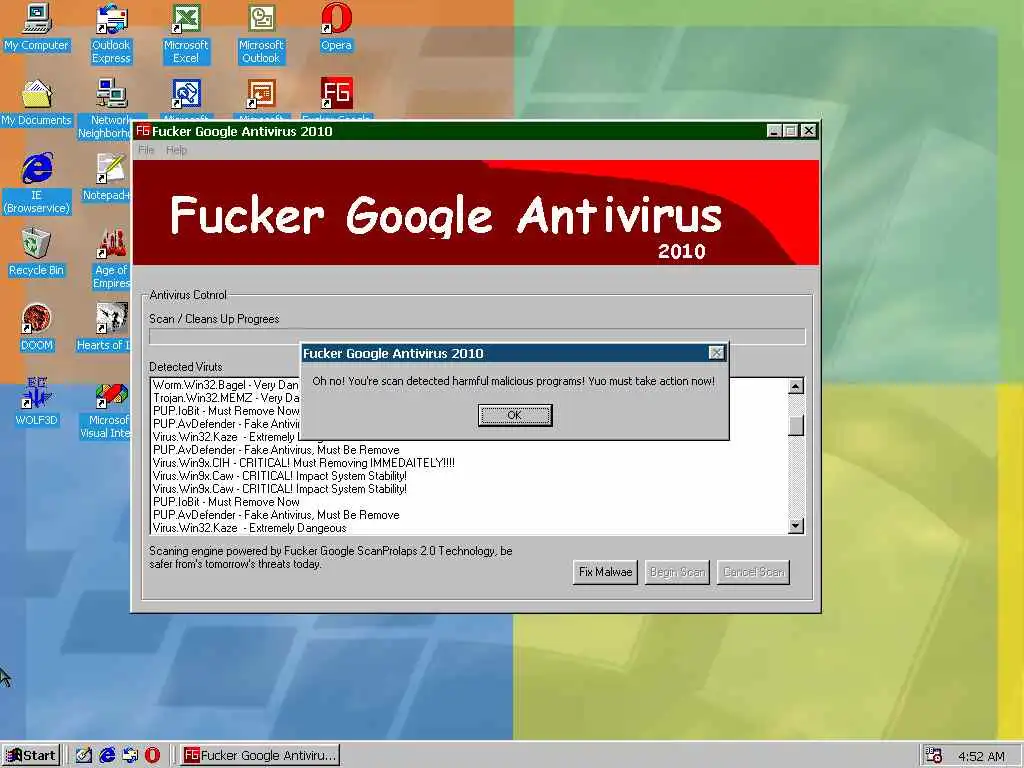Viewport: 1024px width, 768px height.
Task: Maximize the antivirus main window
Action: click(790, 131)
